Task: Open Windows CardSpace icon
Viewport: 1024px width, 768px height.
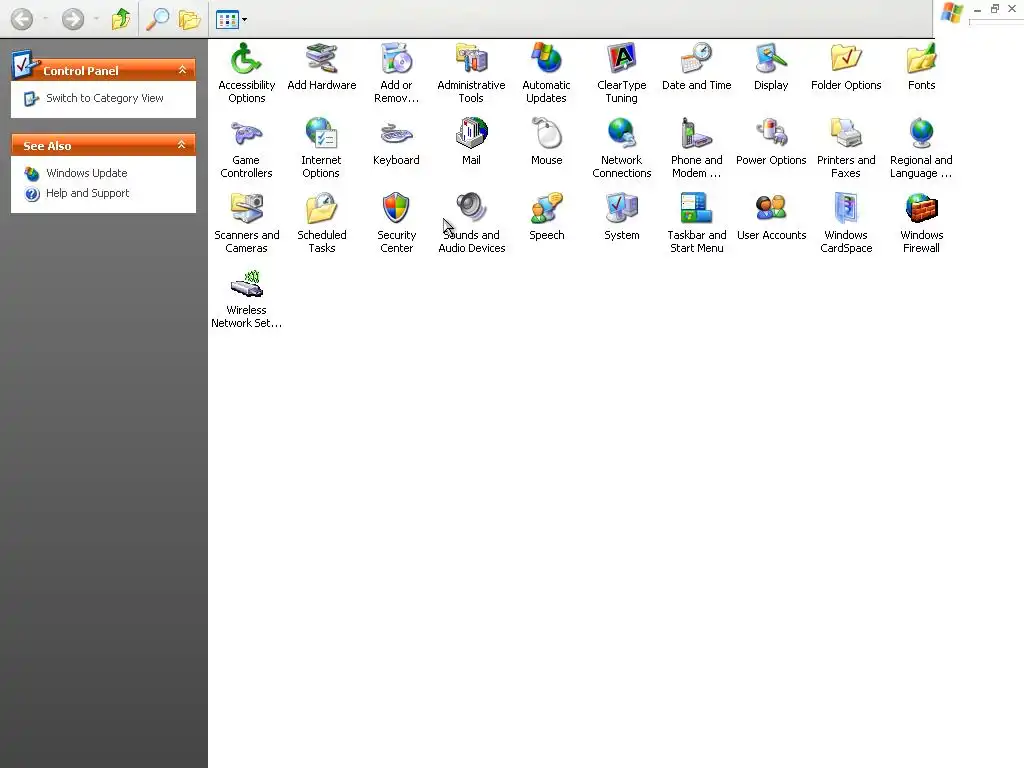Action: click(846, 209)
